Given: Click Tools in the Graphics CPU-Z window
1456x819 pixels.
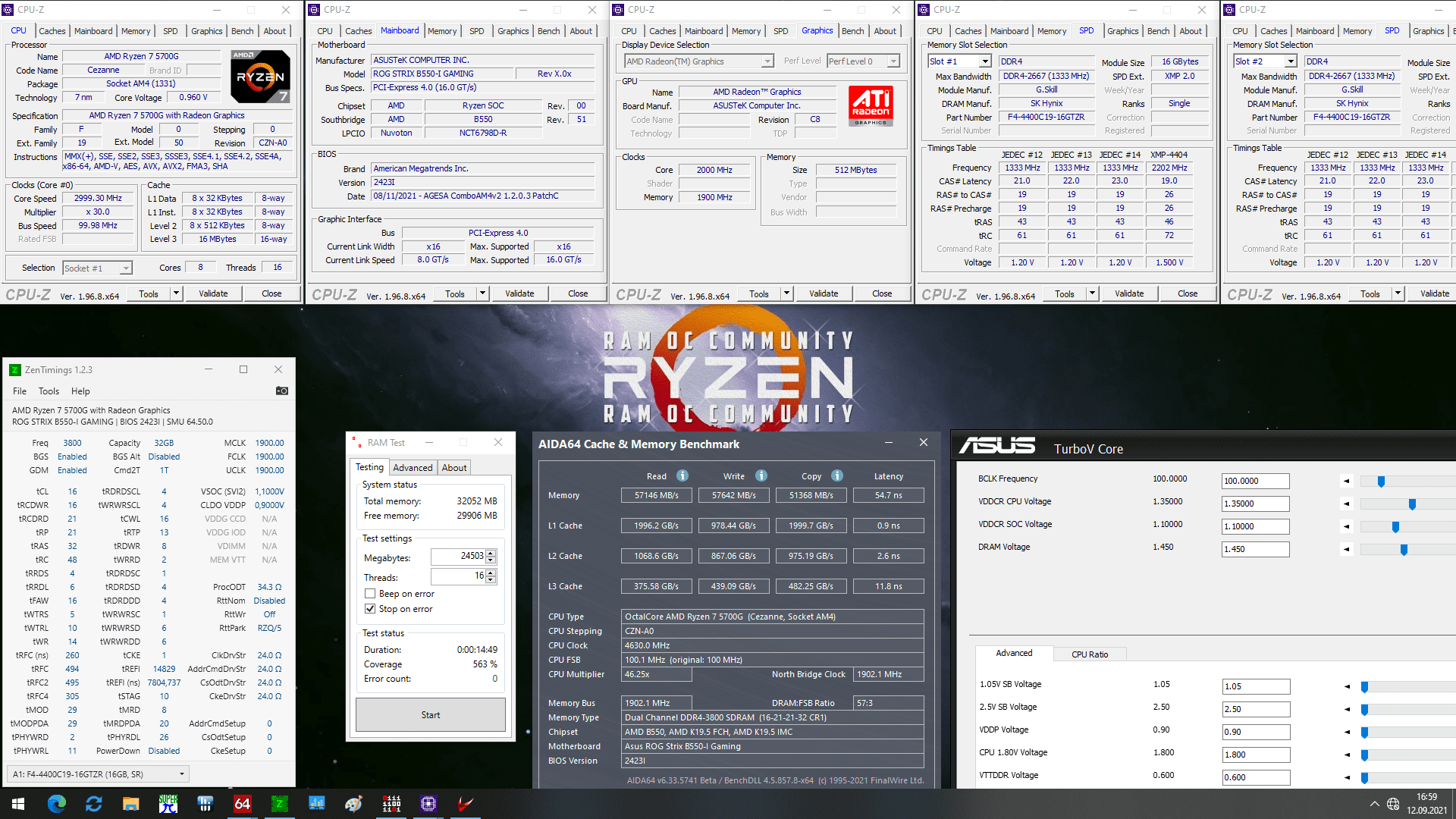Looking at the screenshot, I should click(759, 293).
